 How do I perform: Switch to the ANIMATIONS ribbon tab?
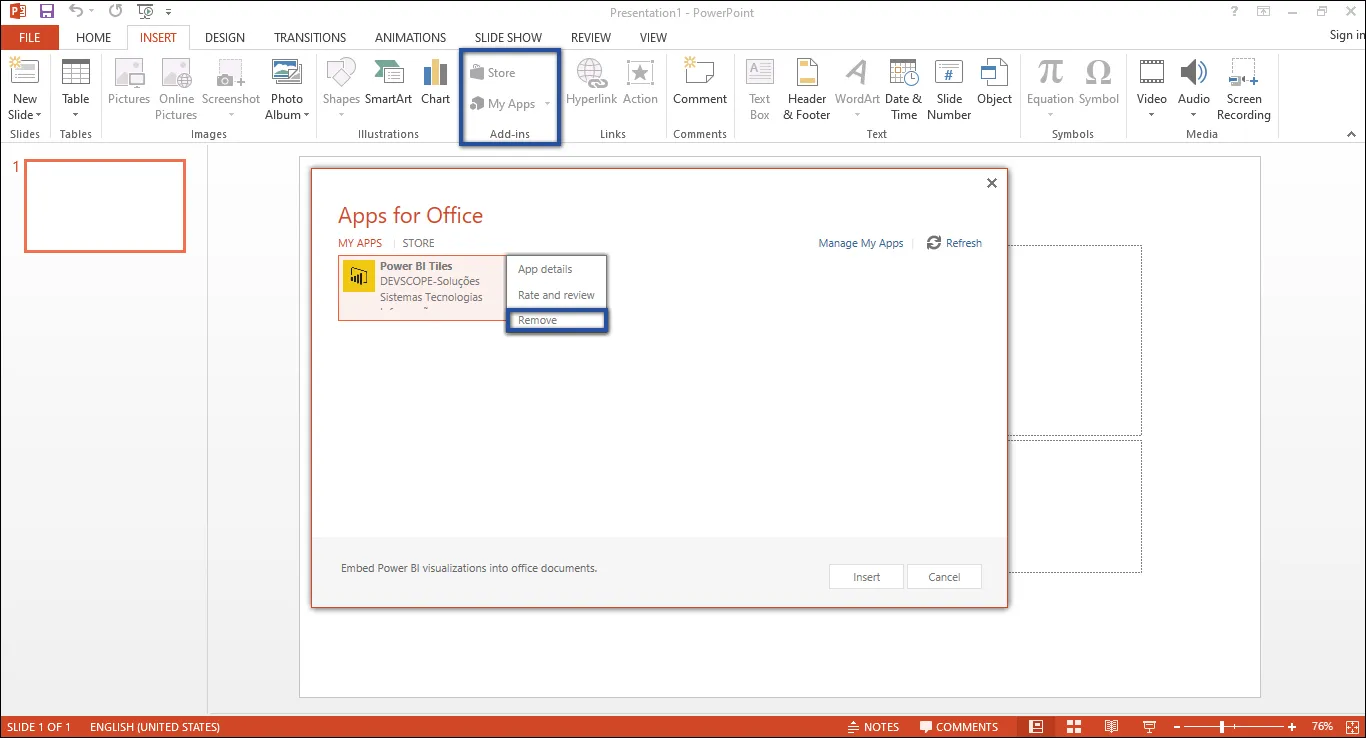(x=410, y=37)
